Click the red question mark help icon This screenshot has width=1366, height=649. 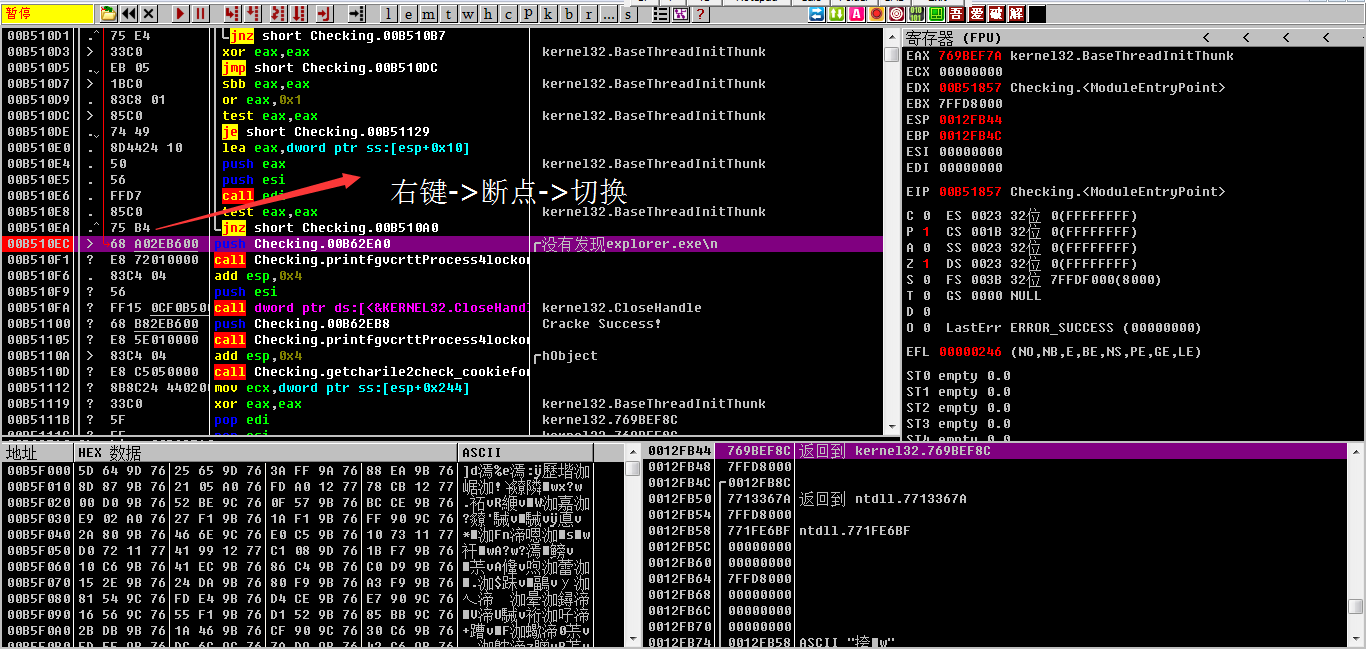click(x=700, y=14)
